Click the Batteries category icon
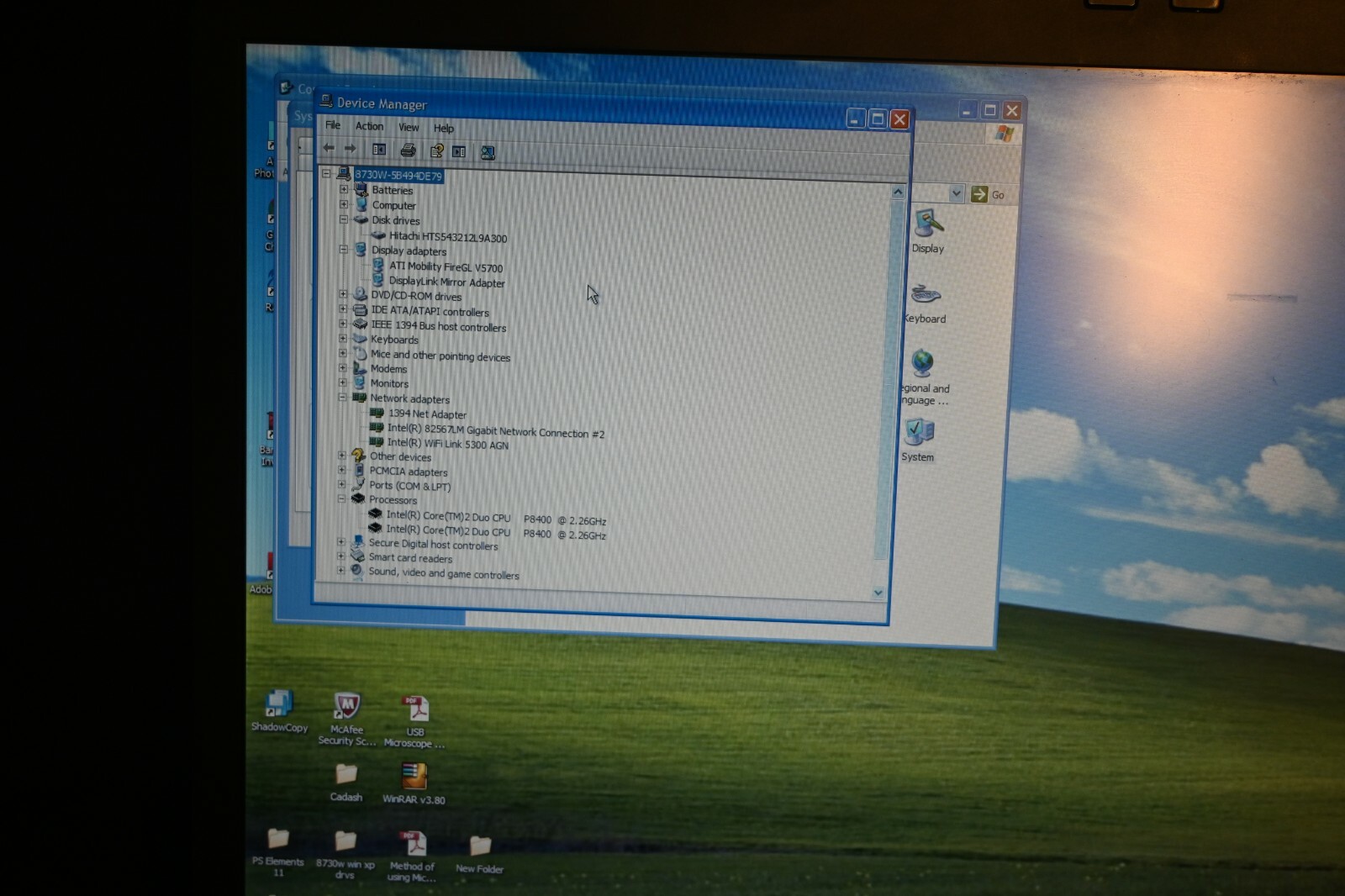 point(361,190)
